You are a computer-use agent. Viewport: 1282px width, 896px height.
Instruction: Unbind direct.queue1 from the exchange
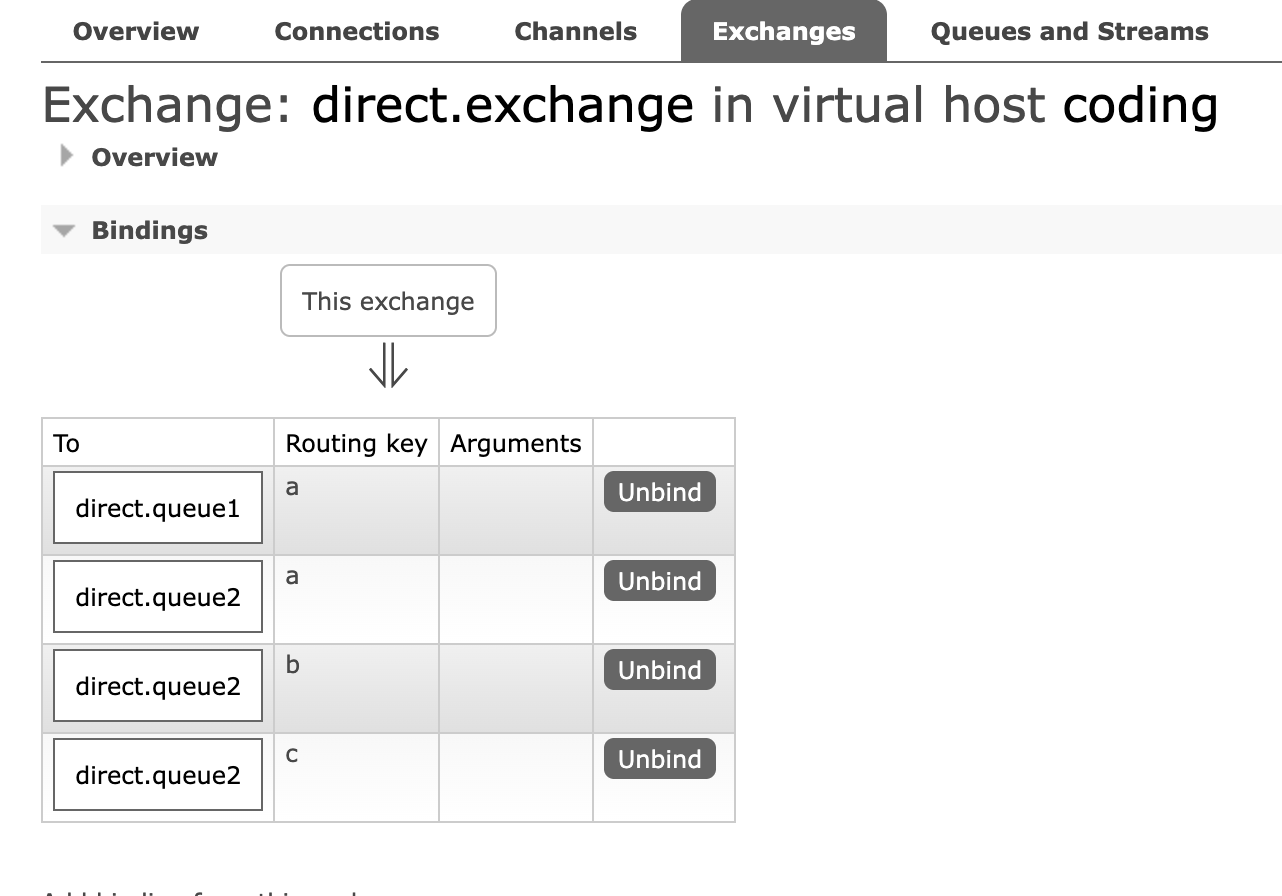[x=659, y=492]
